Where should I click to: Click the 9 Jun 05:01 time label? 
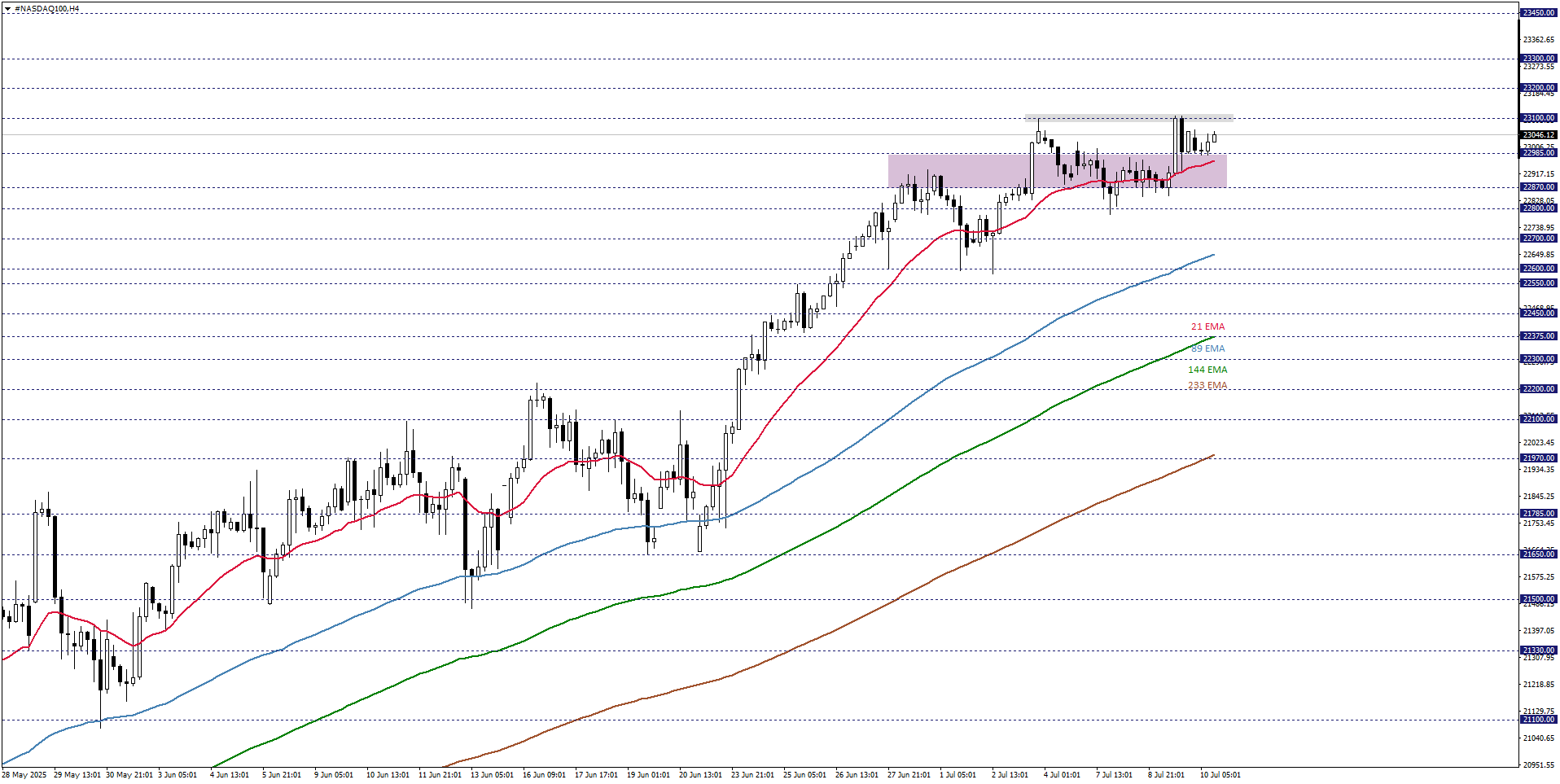[334, 775]
